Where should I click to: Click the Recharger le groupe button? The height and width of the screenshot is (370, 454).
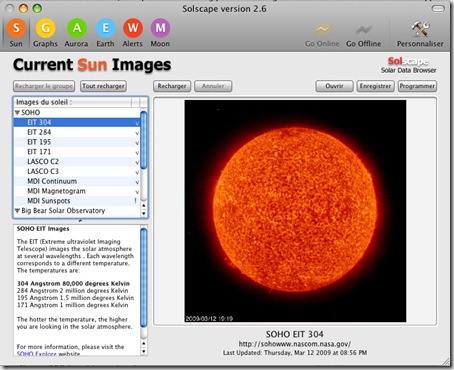pyautogui.click(x=44, y=86)
